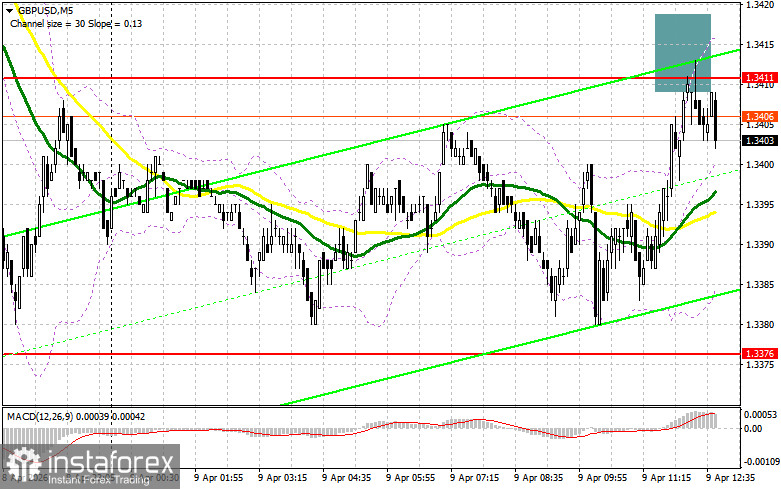Select the 1.3420 price scale value
The height and width of the screenshot is (489, 781).
click(x=760, y=5)
